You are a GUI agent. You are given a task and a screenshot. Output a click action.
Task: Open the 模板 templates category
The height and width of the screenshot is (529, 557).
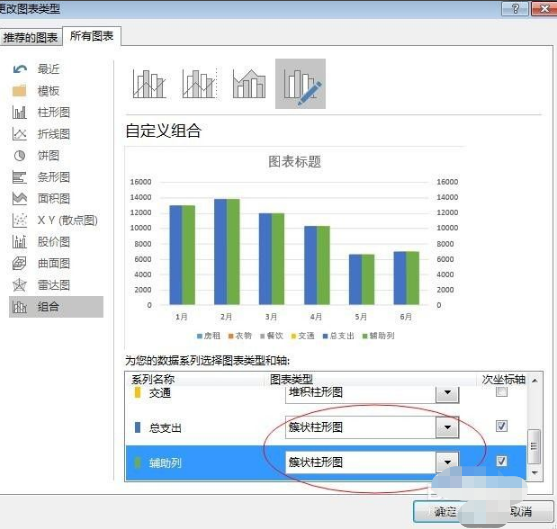click(x=48, y=91)
